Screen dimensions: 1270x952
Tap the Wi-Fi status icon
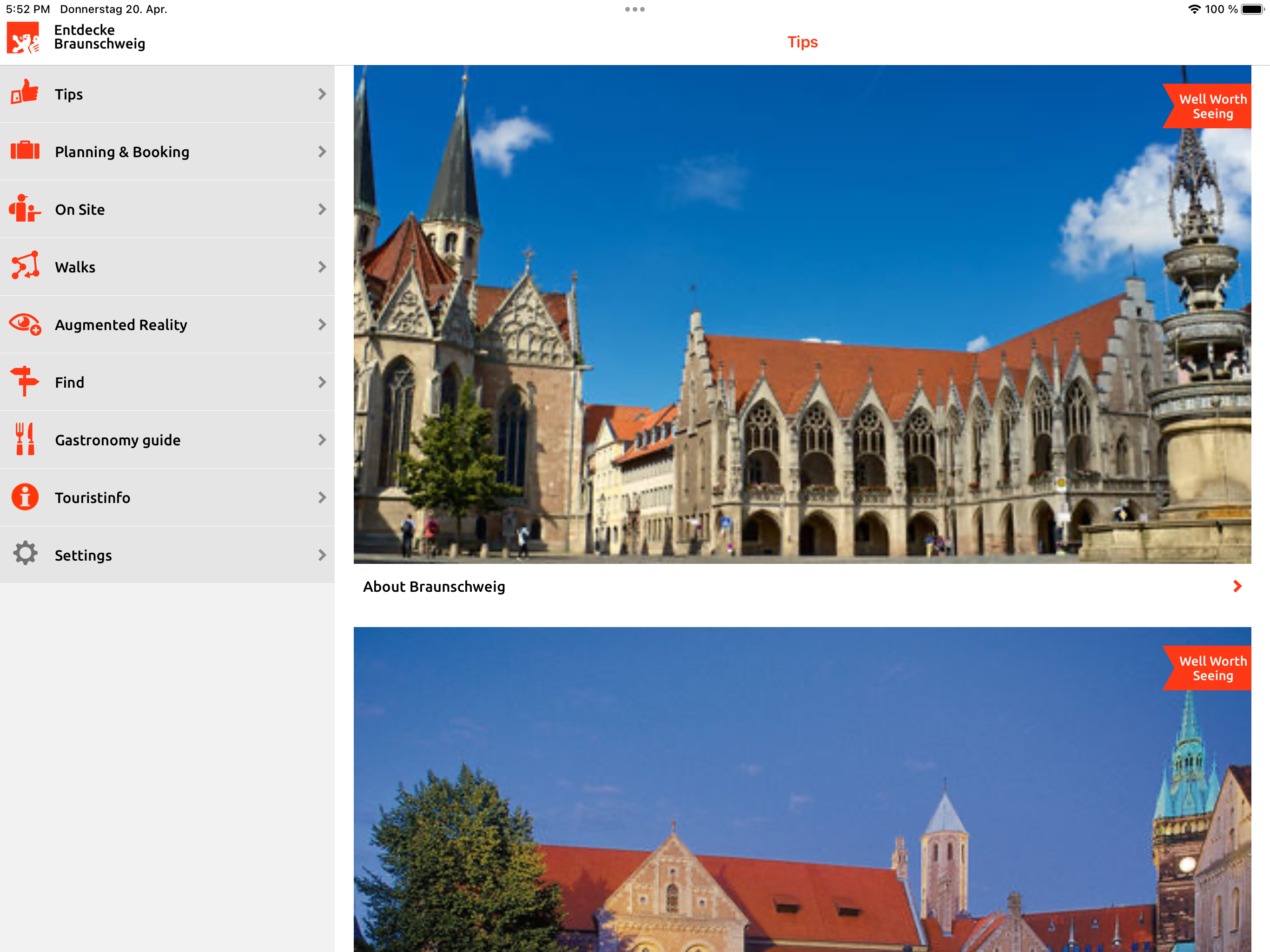(1194, 9)
